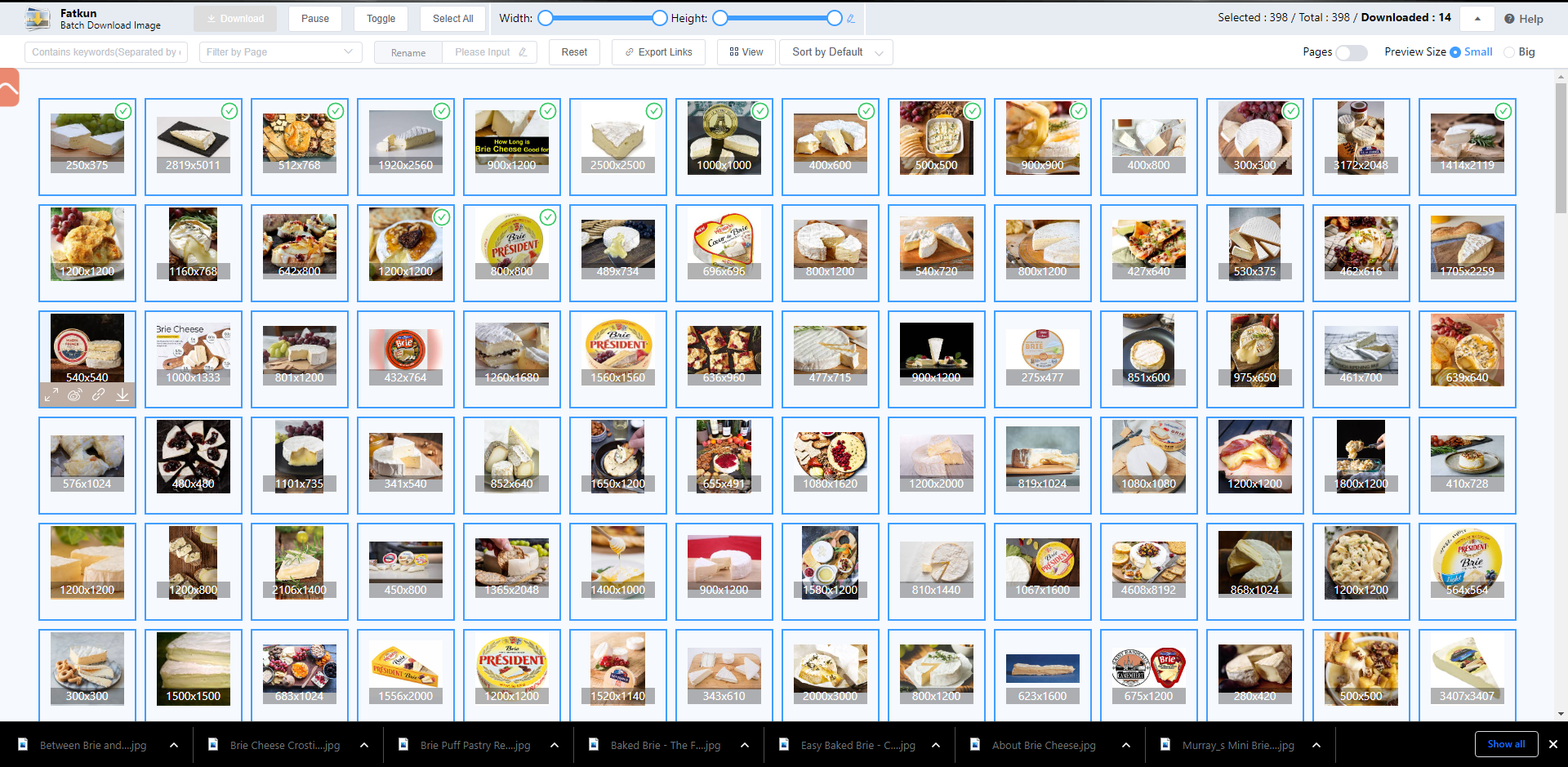Click the green checkmark on the 2819x5011 thumbnail
This screenshot has width=1568, height=767.
pos(229,111)
